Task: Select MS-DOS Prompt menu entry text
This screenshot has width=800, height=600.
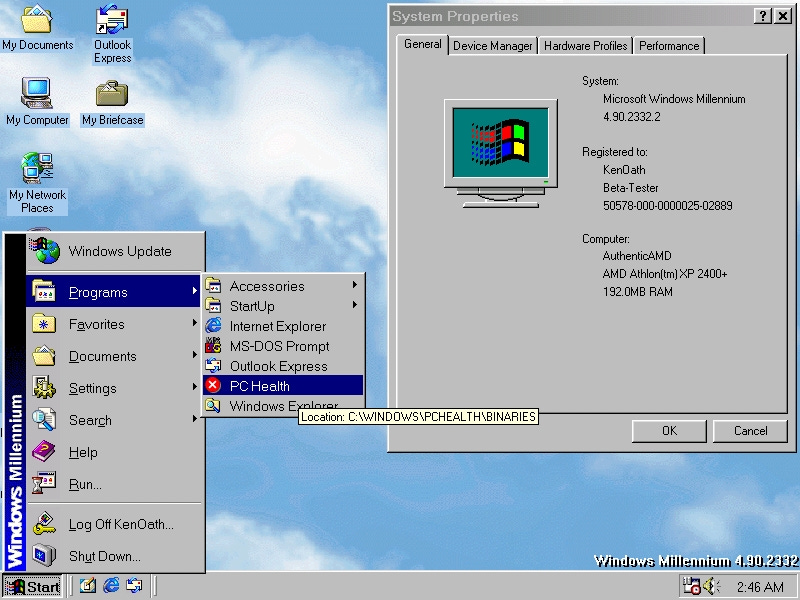Action: [280, 346]
